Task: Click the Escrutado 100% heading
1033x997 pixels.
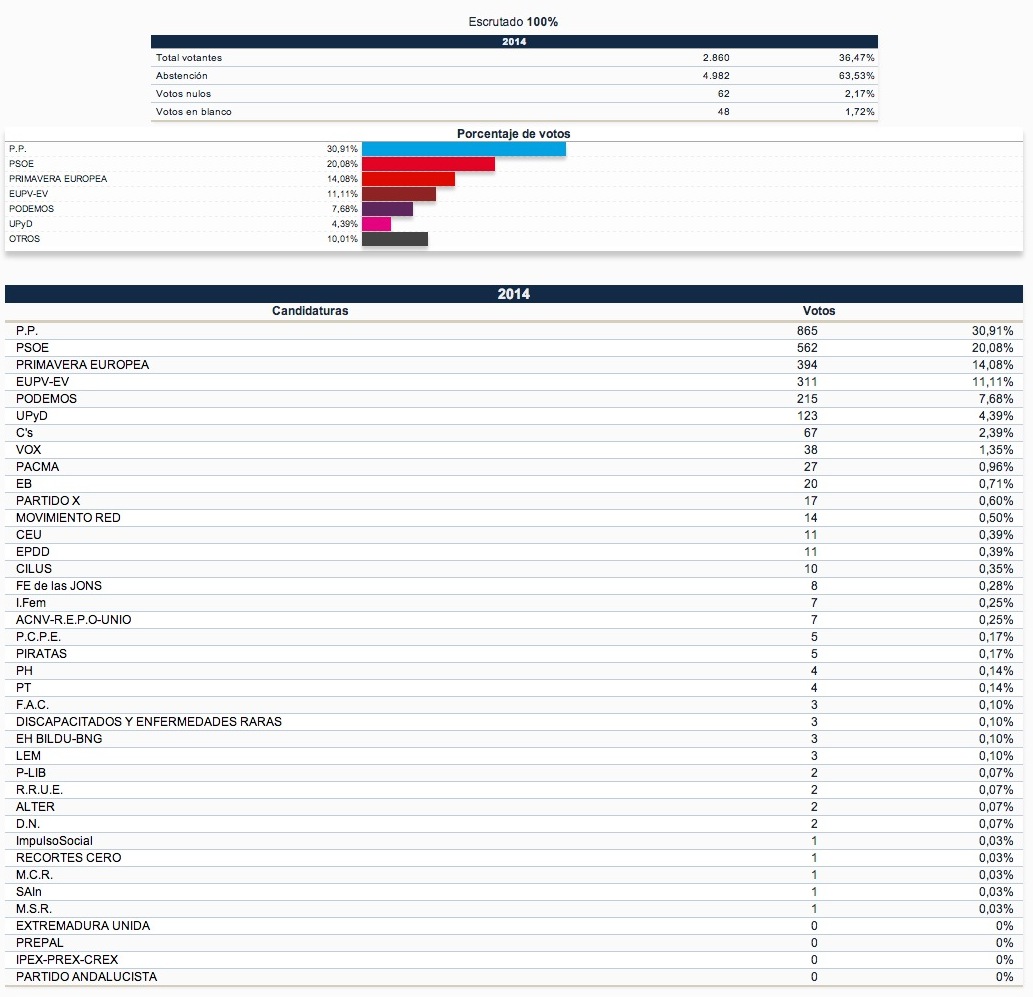Action: point(514,22)
